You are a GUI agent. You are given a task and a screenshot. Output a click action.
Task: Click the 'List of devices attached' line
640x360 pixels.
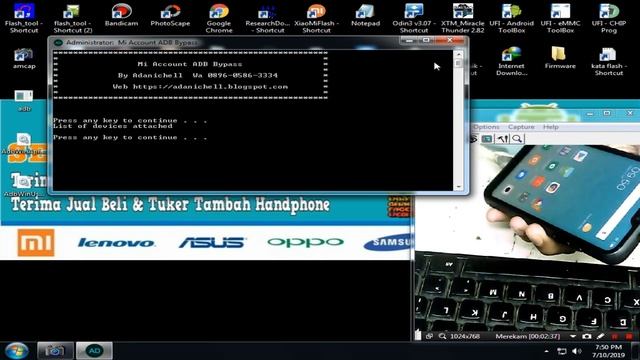click(x=113, y=126)
